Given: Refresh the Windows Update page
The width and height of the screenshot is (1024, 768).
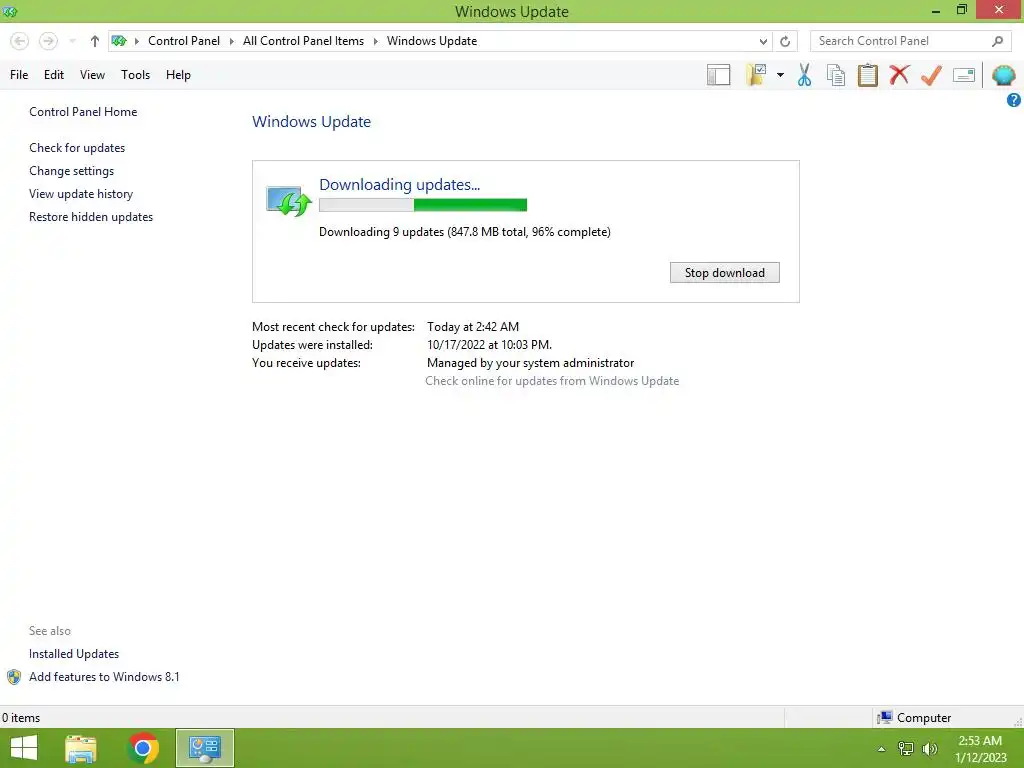Looking at the screenshot, I should (x=785, y=41).
